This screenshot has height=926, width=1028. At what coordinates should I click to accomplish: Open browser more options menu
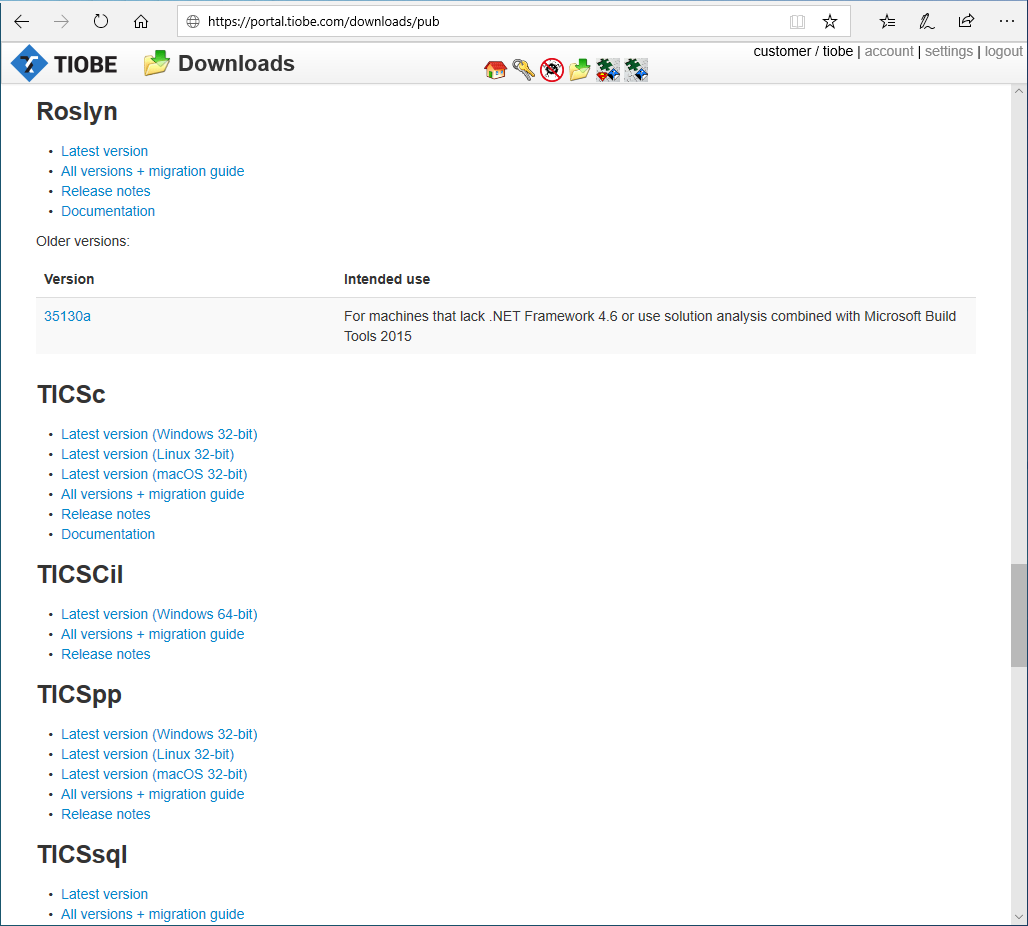[x=1006, y=22]
